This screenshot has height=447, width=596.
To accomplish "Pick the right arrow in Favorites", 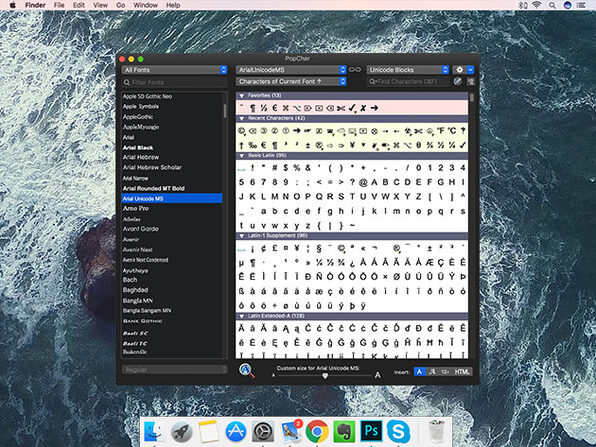I will 374,108.
